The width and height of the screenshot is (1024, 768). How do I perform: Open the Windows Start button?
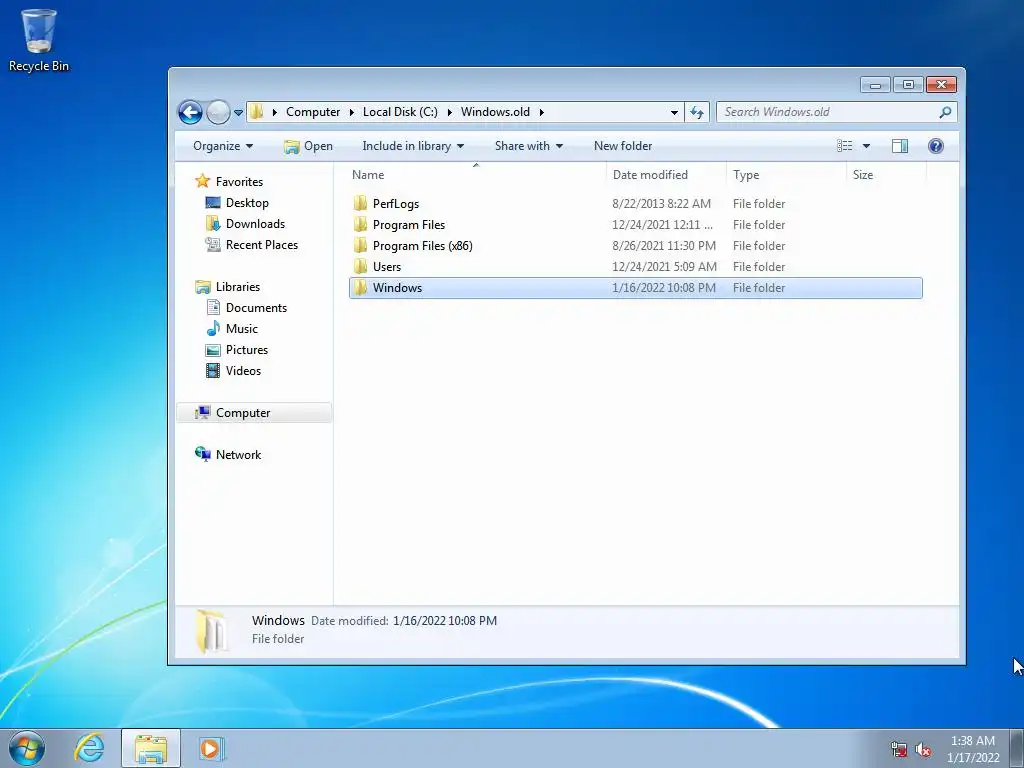click(27, 748)
